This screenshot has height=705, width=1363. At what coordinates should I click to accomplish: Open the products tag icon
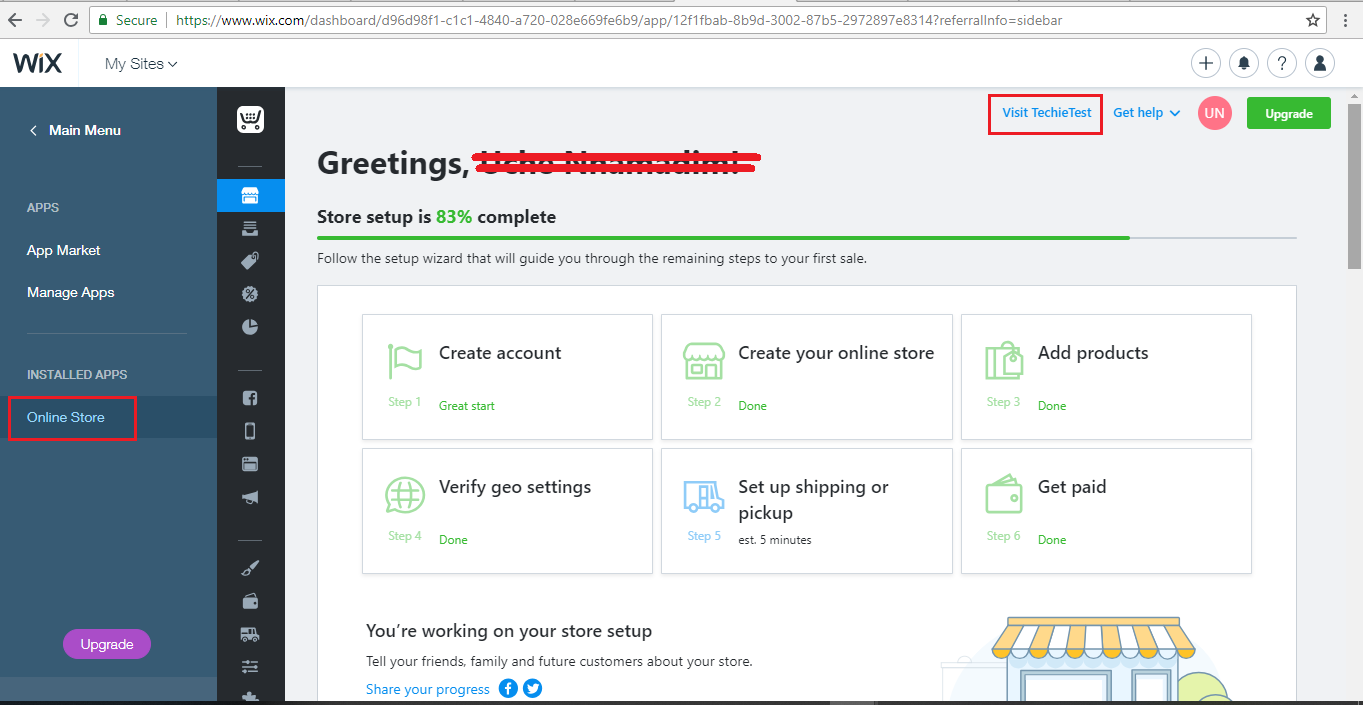pyautogui.click(x=250, y=261)
